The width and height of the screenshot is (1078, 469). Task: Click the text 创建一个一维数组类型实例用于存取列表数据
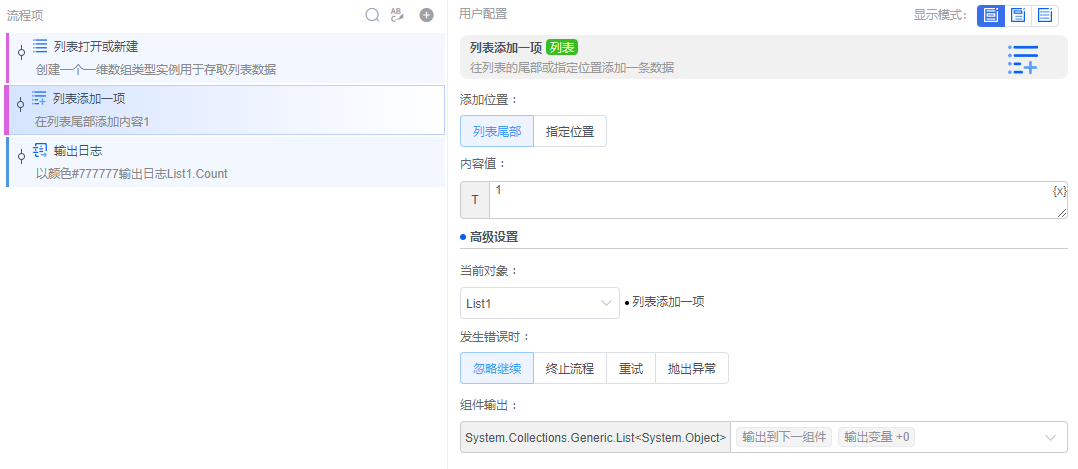(x=156, y=69)
